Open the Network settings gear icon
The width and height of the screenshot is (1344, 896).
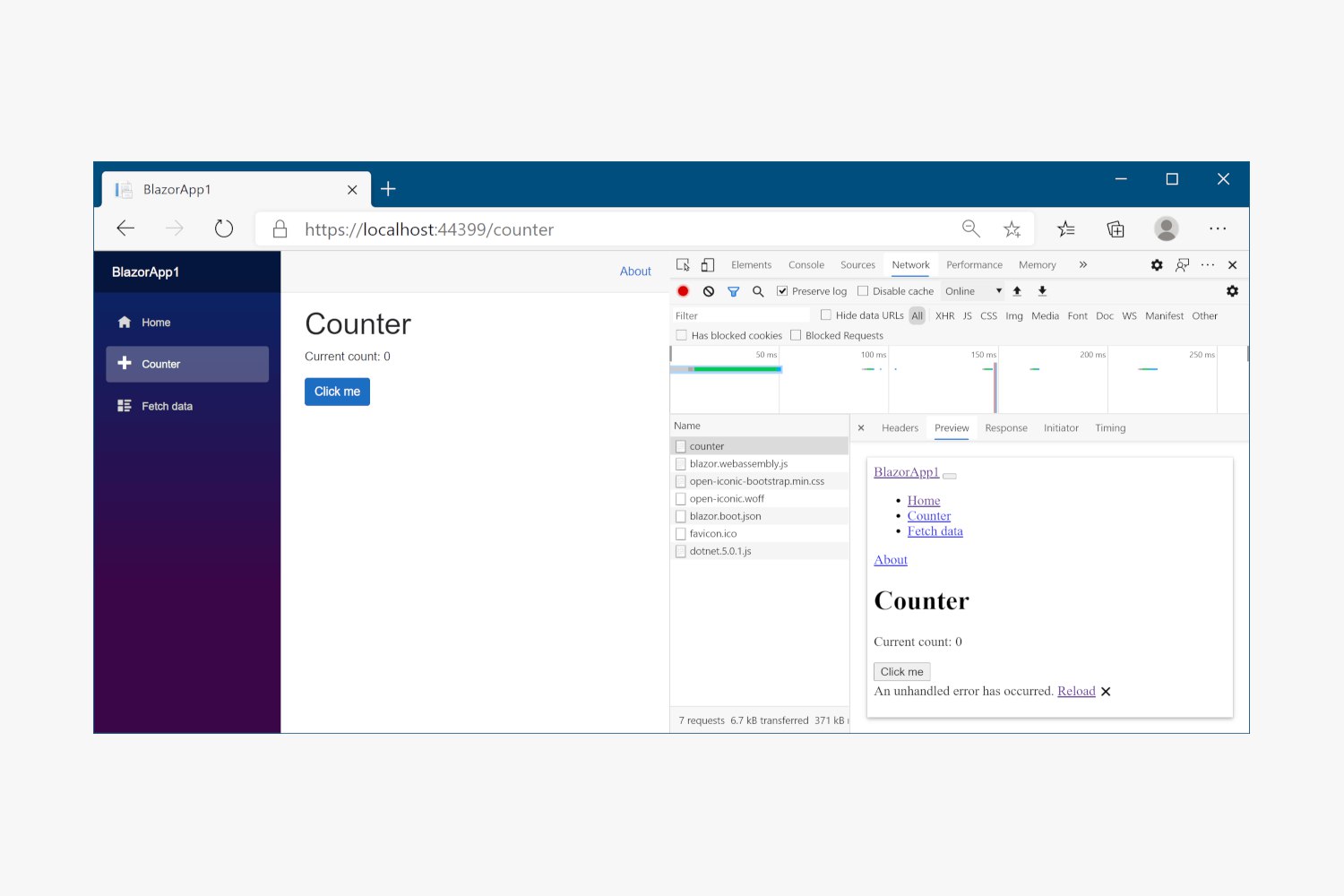coord(1233,291)
